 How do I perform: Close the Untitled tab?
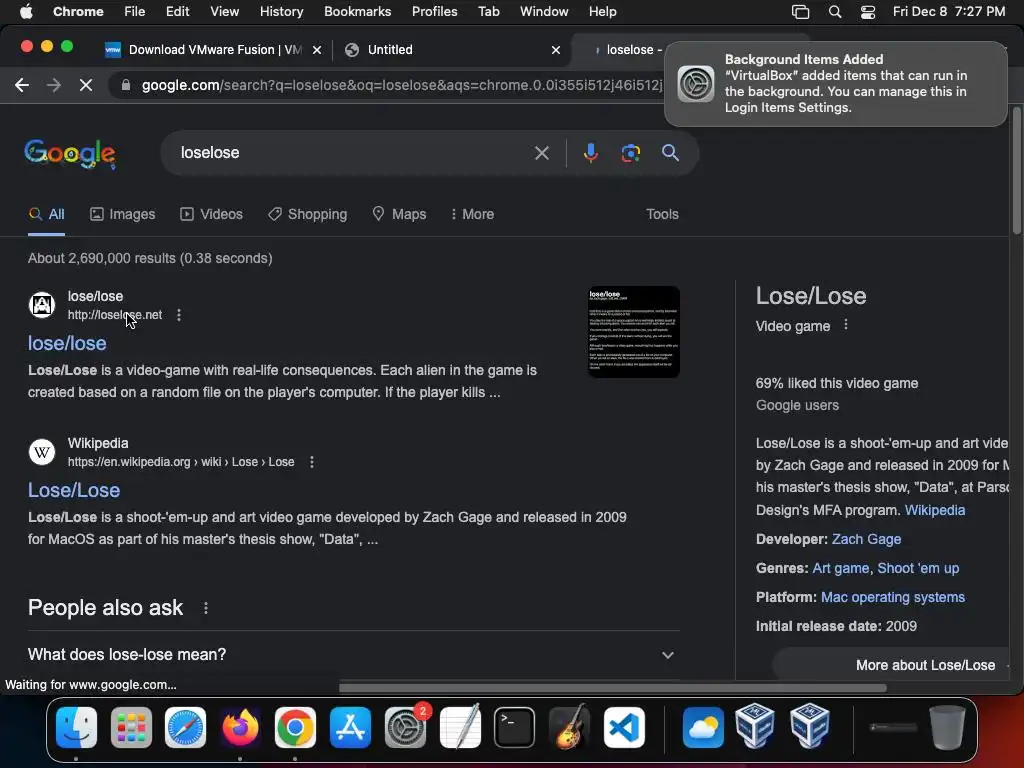[x=556, y=50]
